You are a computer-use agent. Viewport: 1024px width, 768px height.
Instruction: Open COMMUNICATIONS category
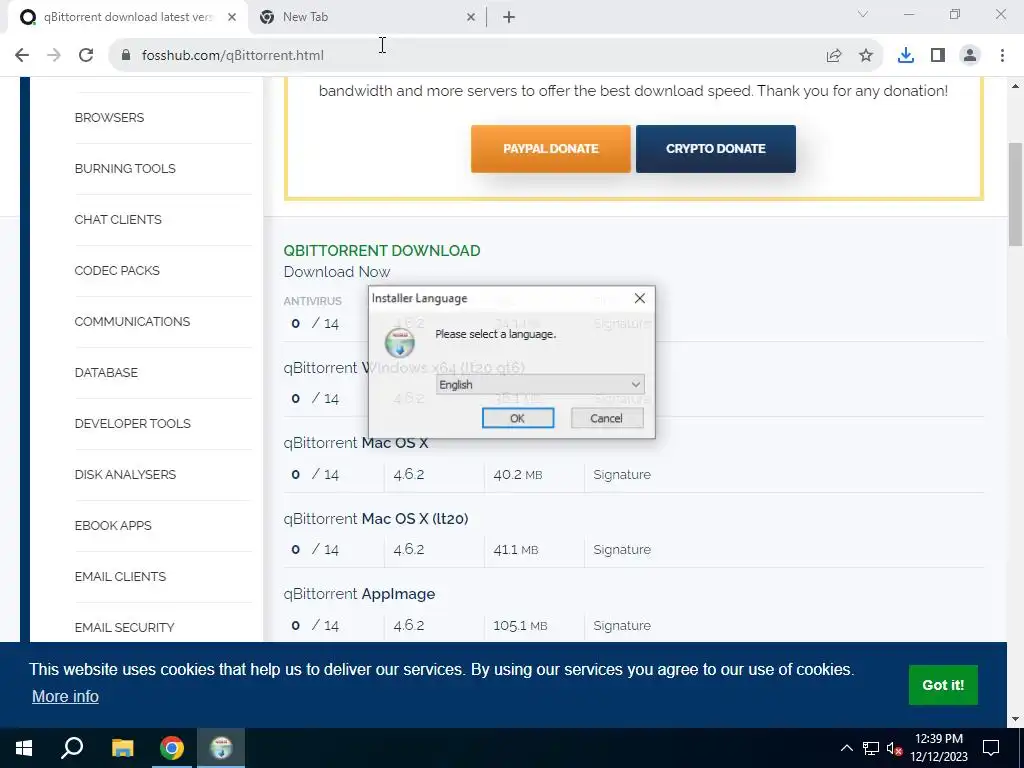[132, 321]
